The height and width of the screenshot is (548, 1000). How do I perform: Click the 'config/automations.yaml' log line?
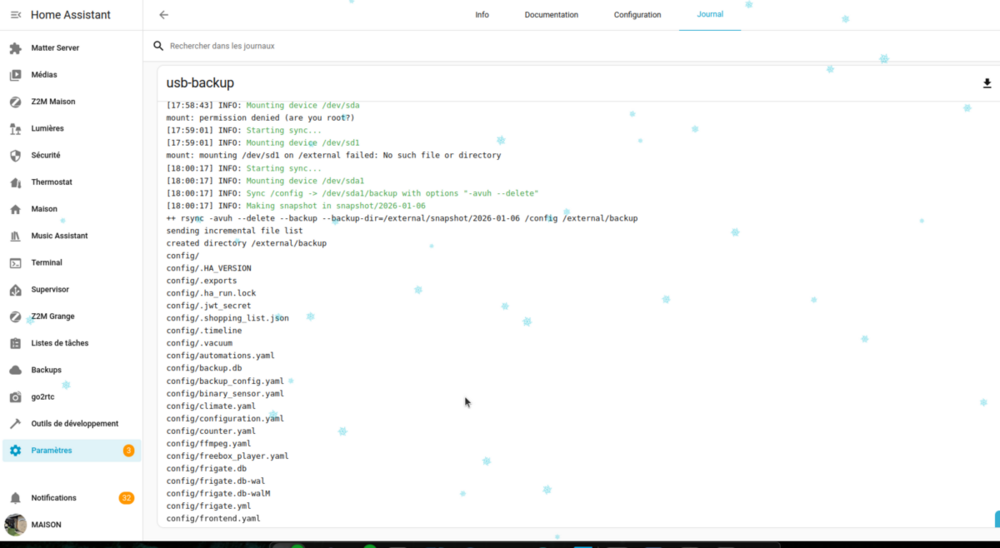221,356
